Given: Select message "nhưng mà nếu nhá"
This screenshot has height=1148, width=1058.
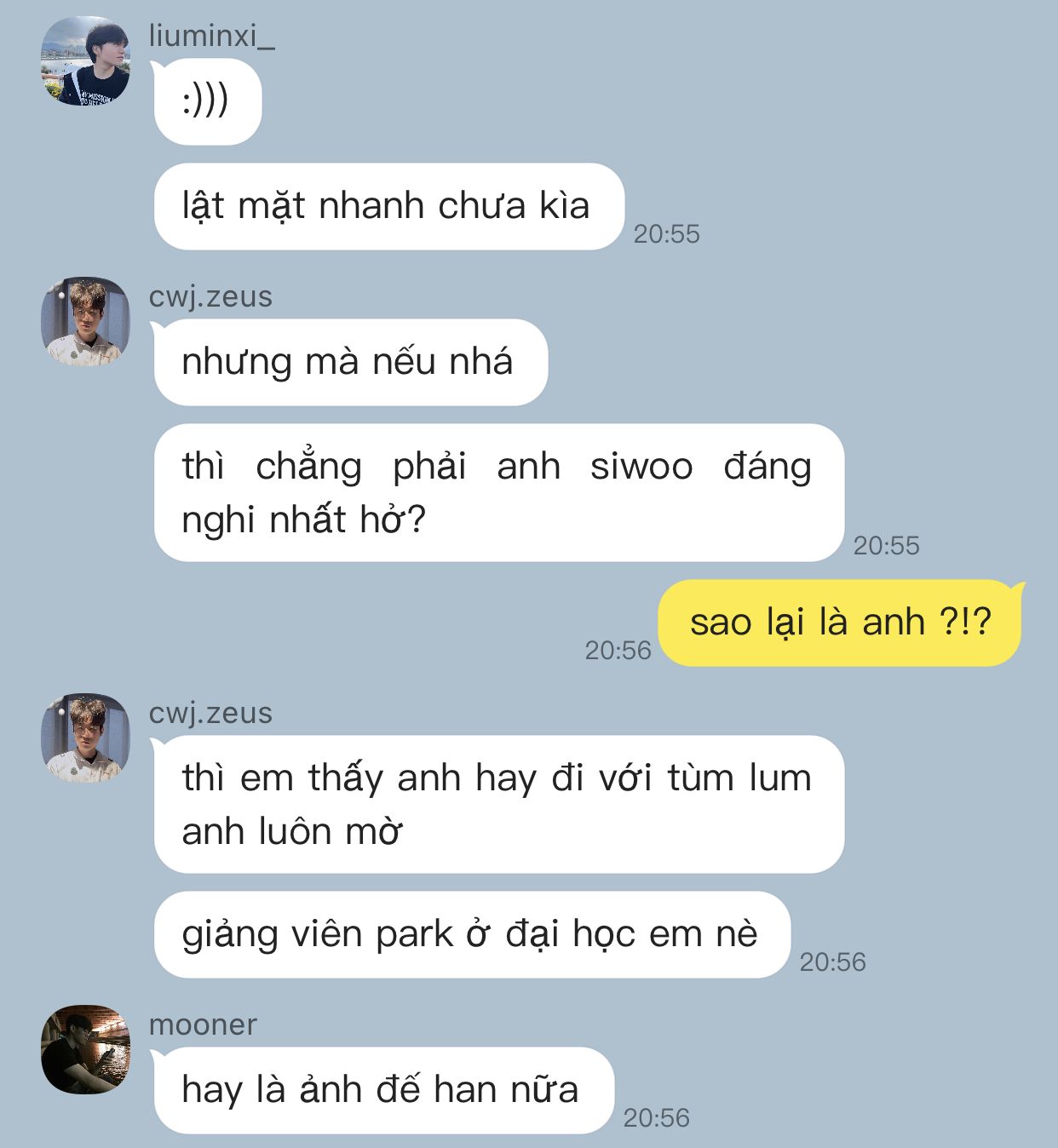Looking at the screenshot, I should pyautogui.click(x=350, y=362).
